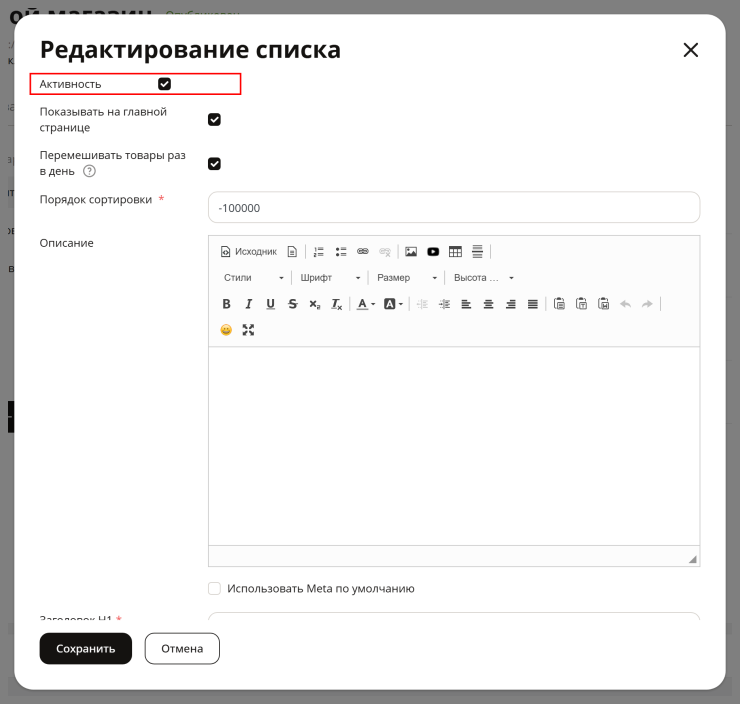Click the paste as plain text icon

[x=581, y=304]
